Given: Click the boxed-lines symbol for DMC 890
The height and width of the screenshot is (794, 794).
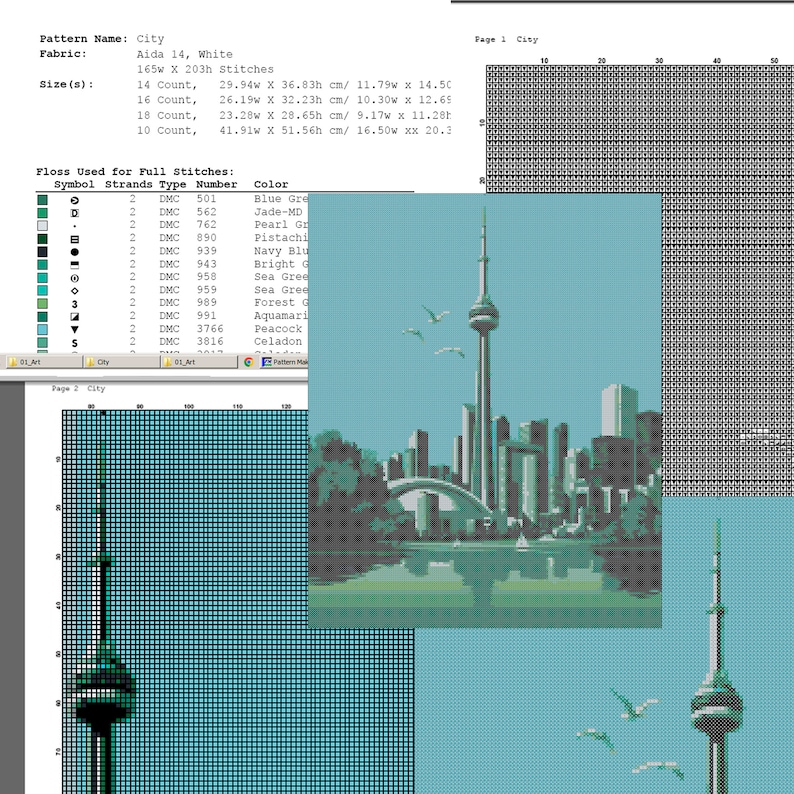Looking at the screenshot, I should 74,239.
